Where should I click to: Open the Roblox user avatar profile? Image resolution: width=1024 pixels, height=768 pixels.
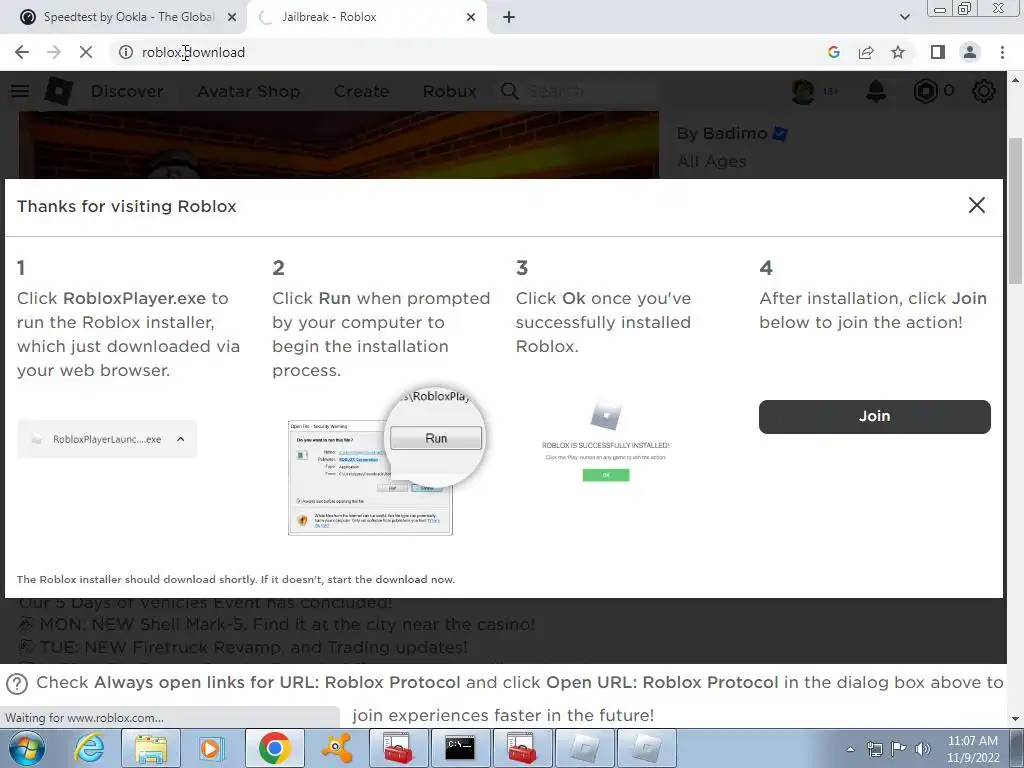click(803, 91)
